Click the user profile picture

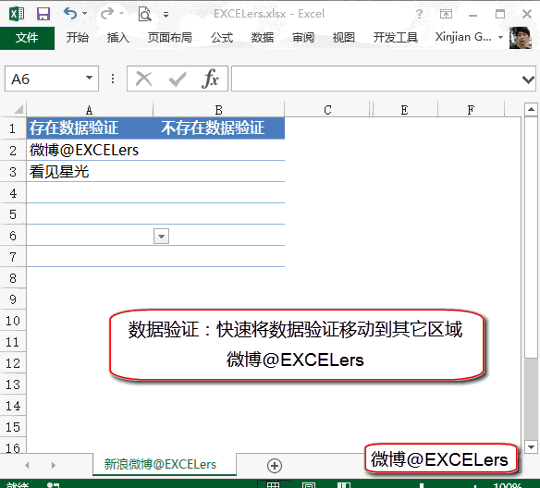(x=520, y=38)
